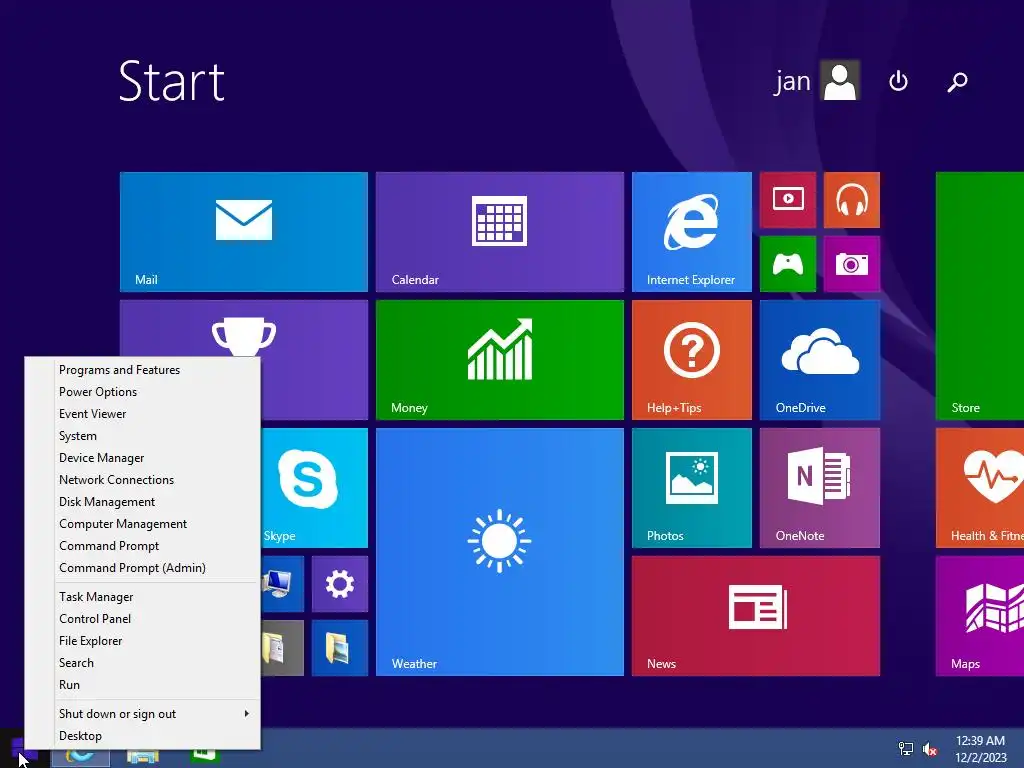1024x768 pixels.
Task: Open the Mail tile
Action: [244, 232]
